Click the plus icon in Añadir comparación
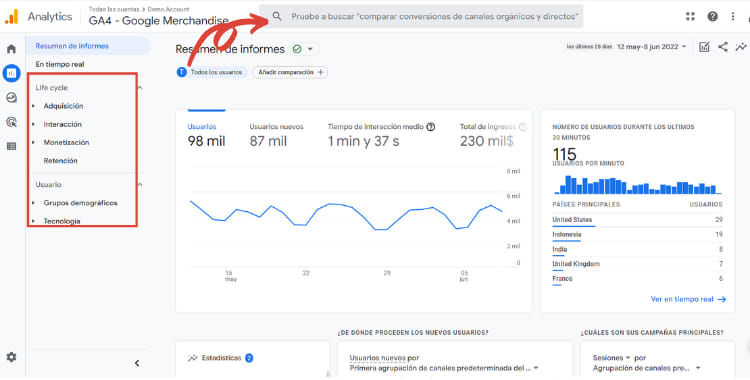750x380 pixels. pos(320,72)
